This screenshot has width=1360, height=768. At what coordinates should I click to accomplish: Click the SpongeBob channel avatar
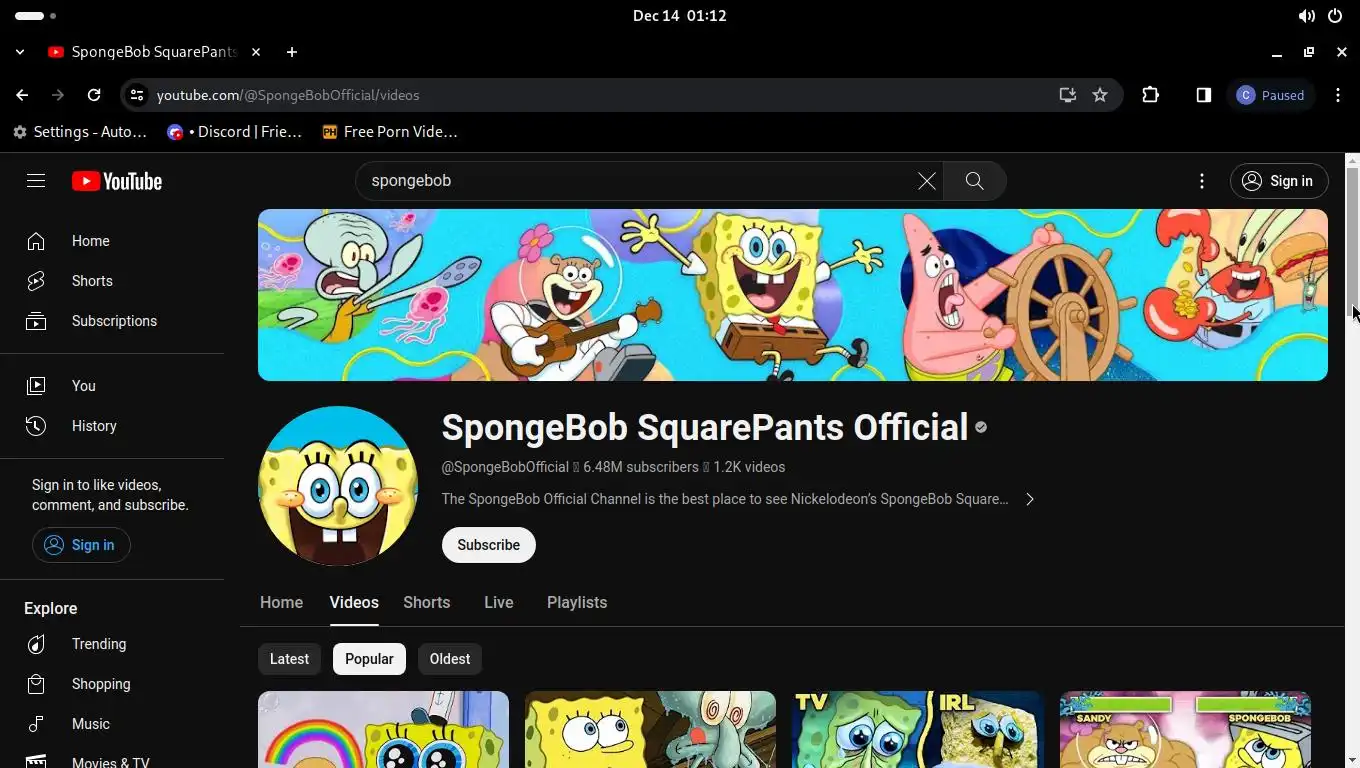338,486
